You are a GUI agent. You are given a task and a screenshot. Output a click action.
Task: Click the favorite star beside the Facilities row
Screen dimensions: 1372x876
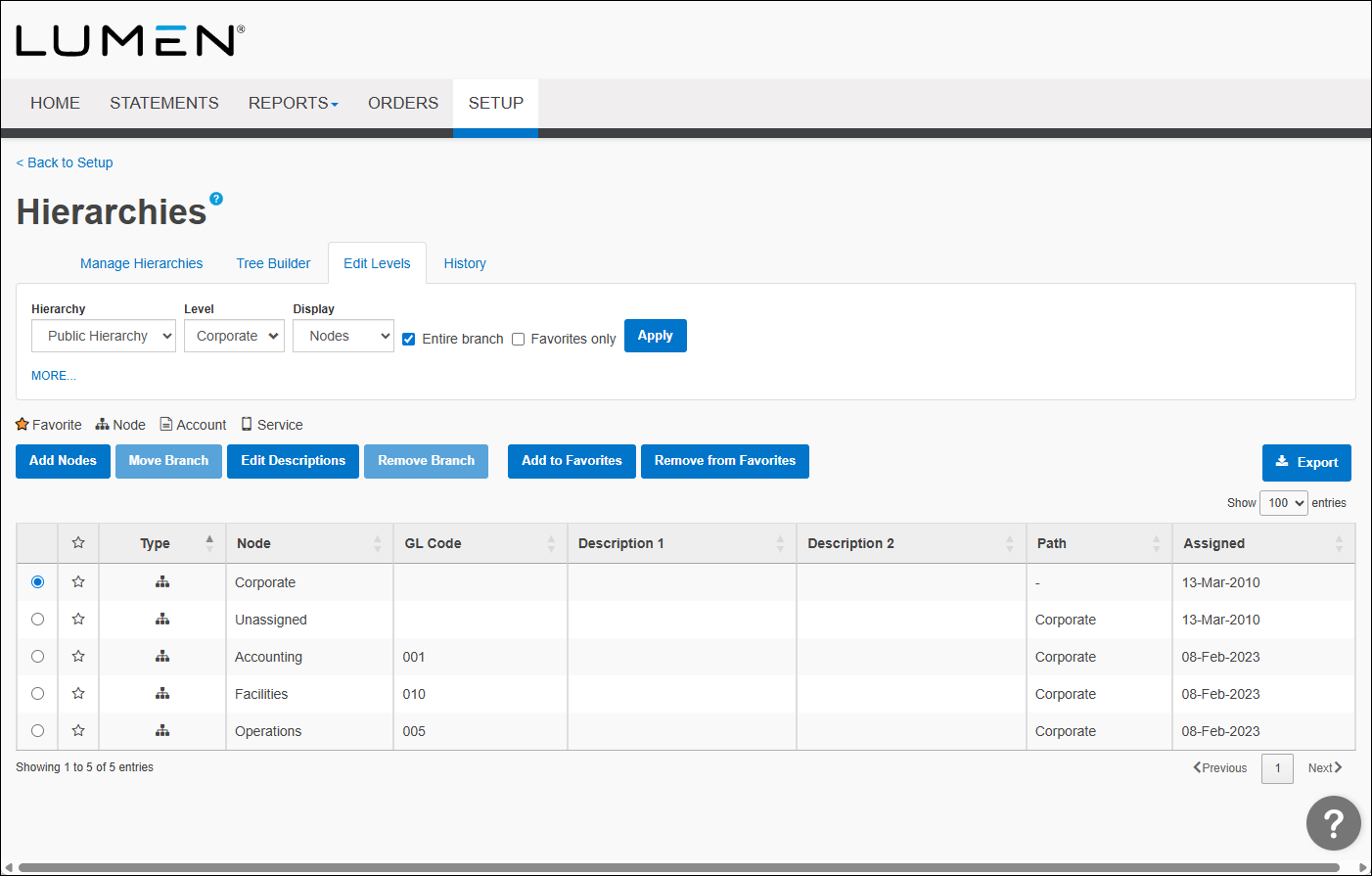(78, 693)
